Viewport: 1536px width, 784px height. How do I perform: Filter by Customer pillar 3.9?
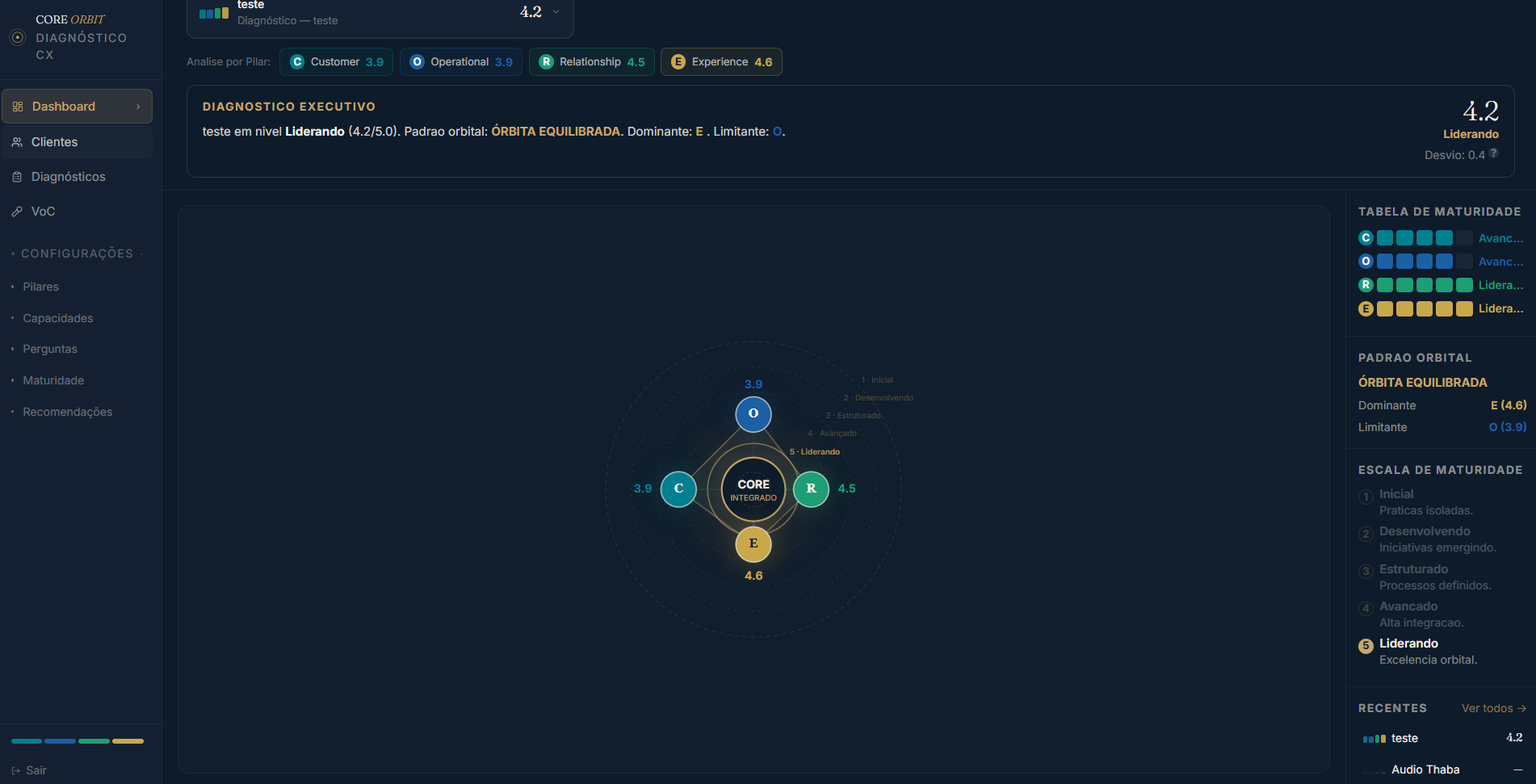pos(336,62)
